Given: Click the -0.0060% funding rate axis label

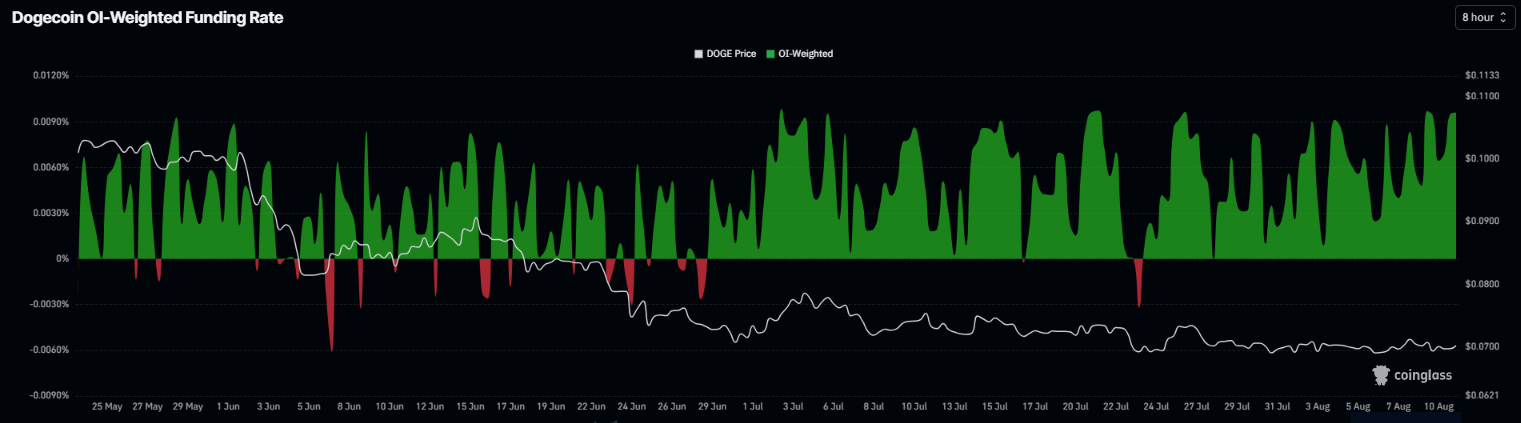Looking at the screenshot, I should 48,350.
